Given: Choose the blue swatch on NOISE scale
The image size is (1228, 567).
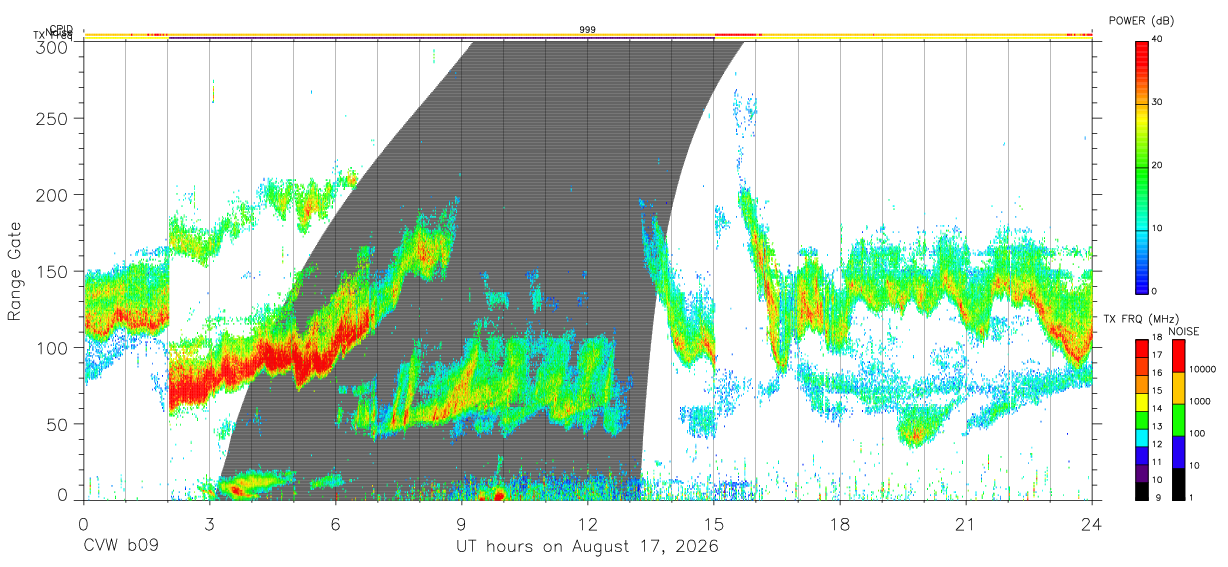Looking at the screenshot, I should pos(1178,451).
